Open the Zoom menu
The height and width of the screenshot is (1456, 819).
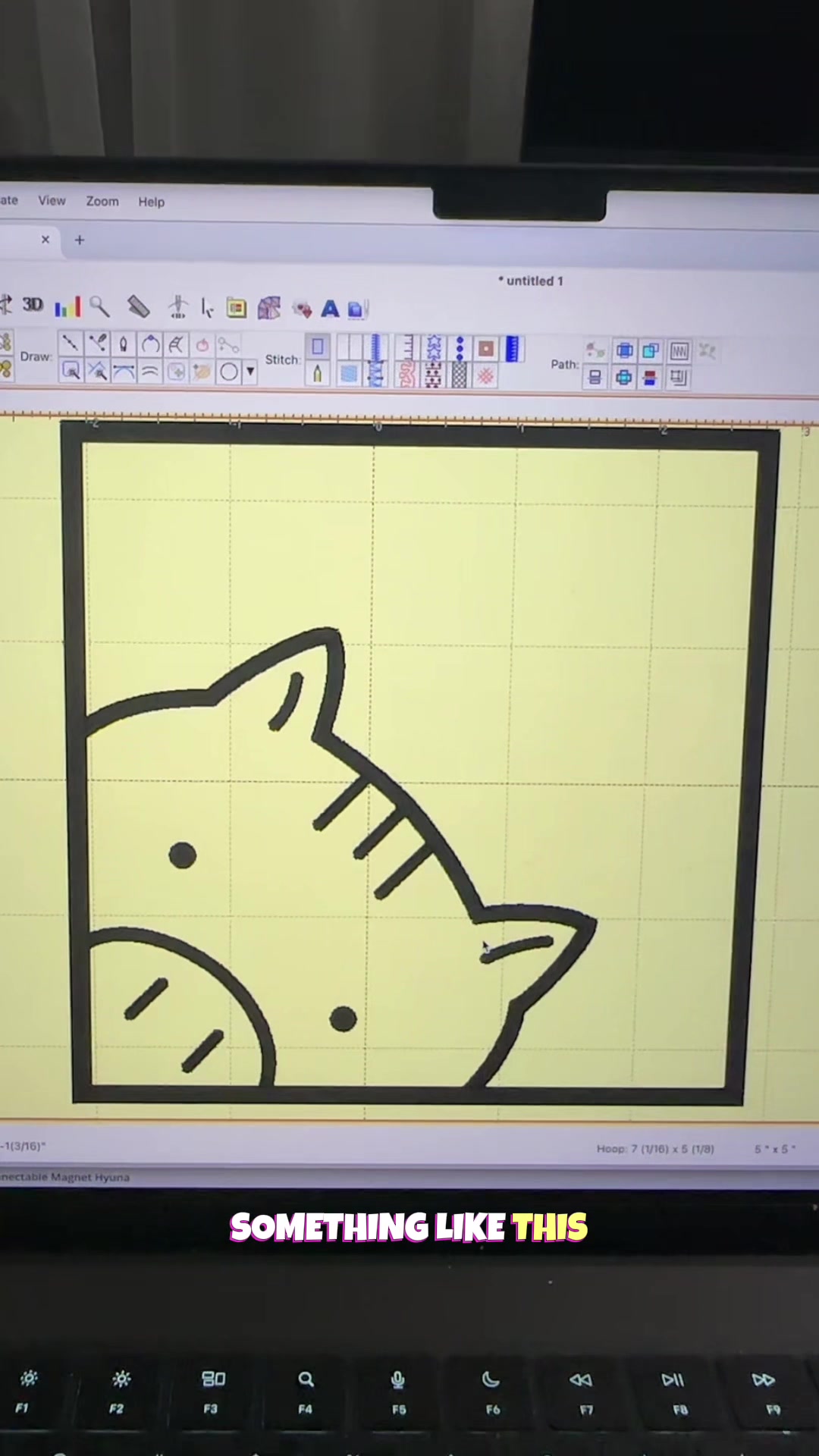tap(102, 202)
